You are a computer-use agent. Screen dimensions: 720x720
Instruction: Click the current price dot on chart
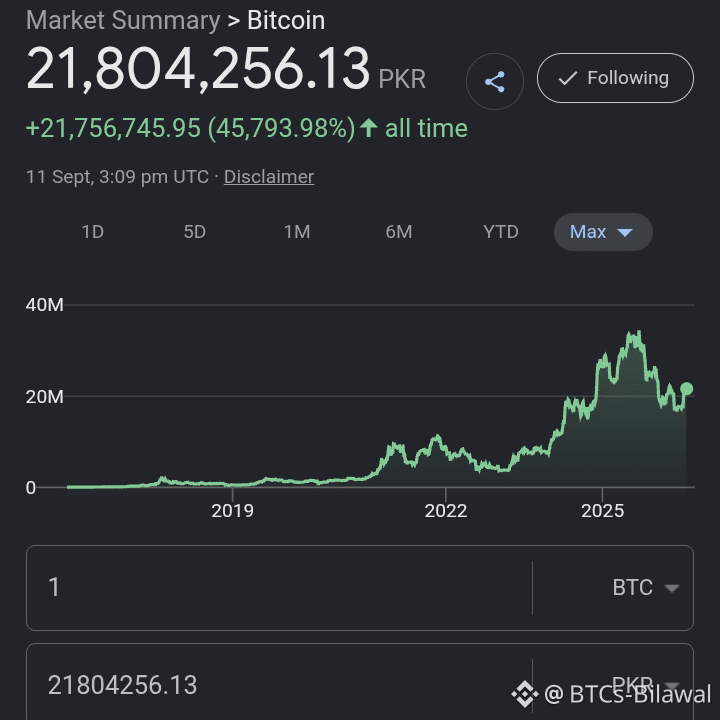(686, 389)
